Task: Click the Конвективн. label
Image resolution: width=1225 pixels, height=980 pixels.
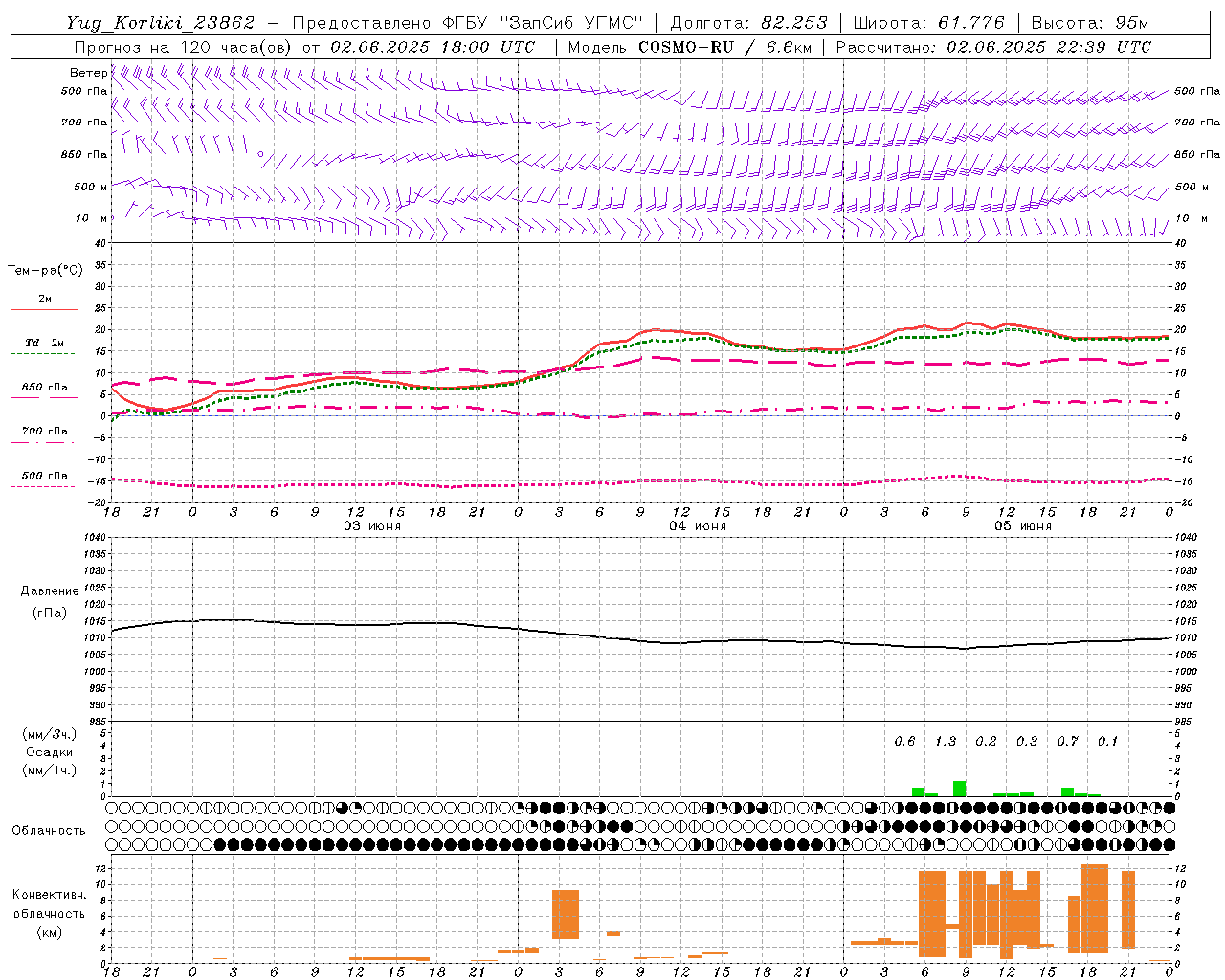Action: click(x=49, y=895)
